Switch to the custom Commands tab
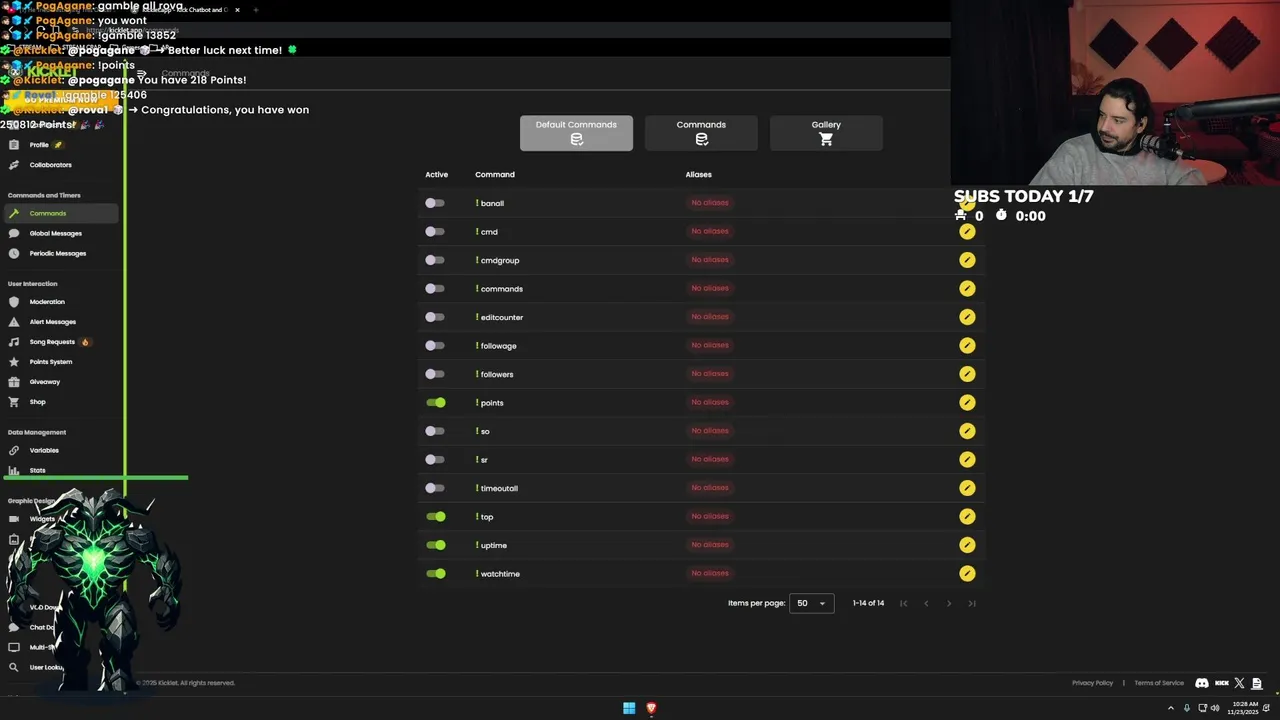This screenshot has width=1280, height=720. [701, 133]
